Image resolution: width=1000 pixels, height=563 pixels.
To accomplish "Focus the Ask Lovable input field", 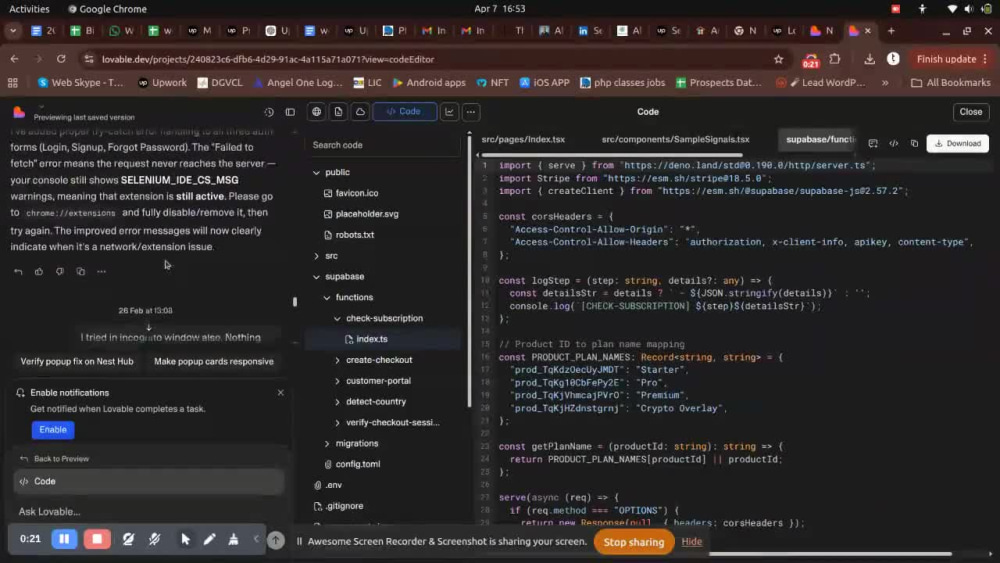I will [147, 511].
